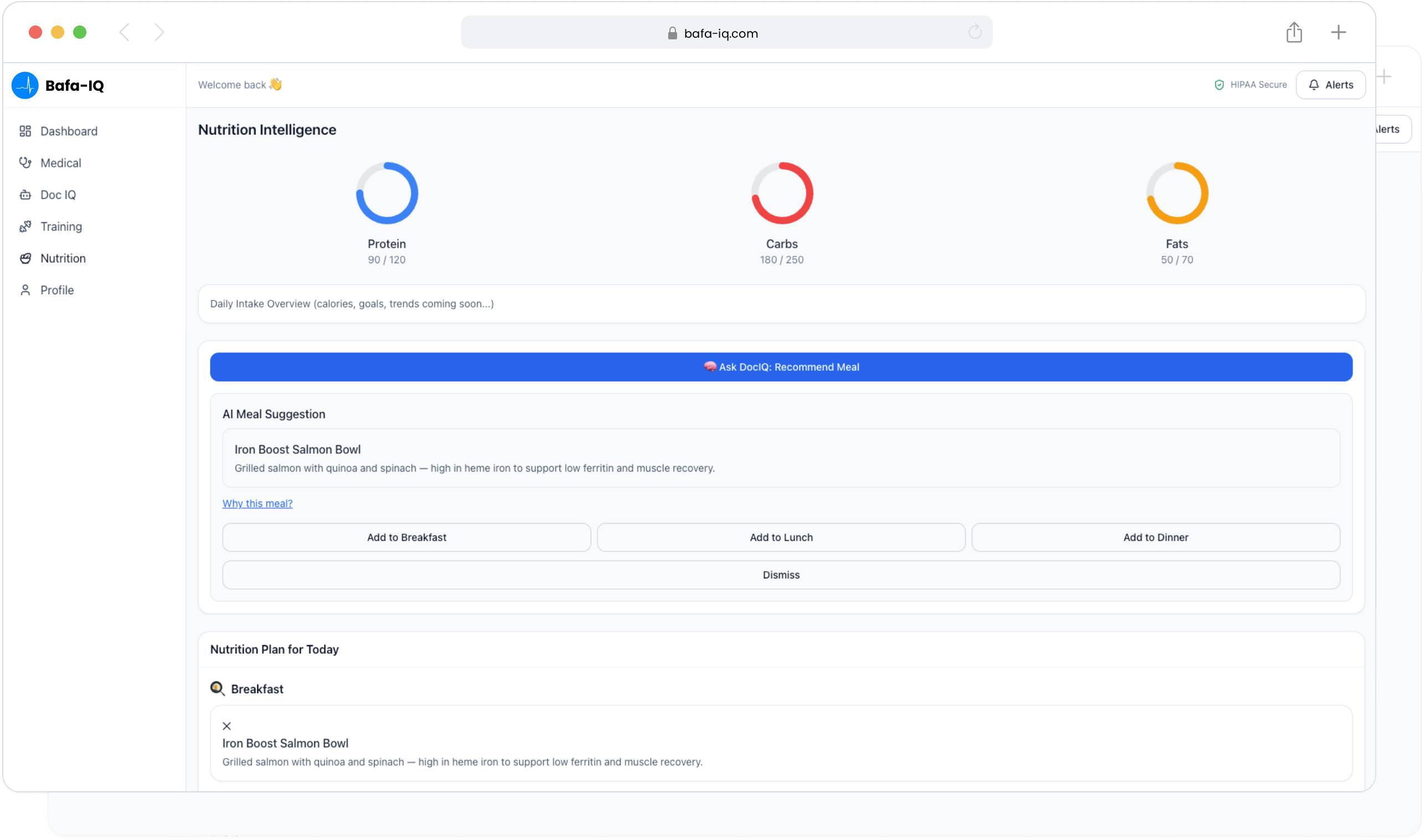This screenshot has height=840, width=1424.
Task: Click the Protein progress ring
Action: point(387,193)
